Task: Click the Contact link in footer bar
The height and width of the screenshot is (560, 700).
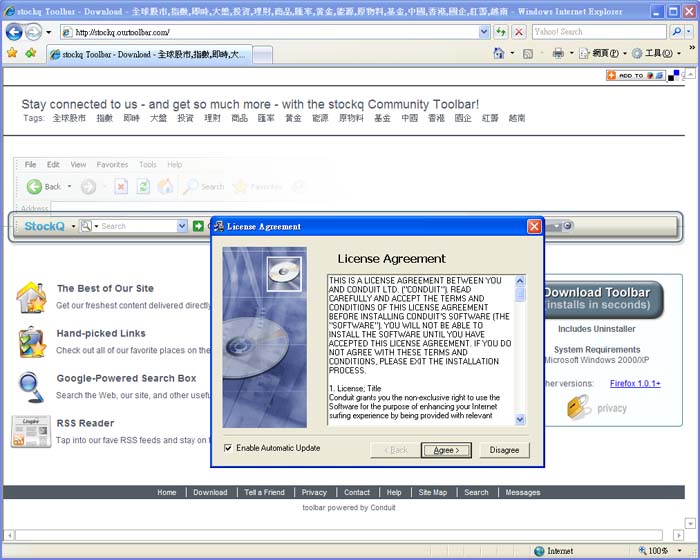Action: 357,492
